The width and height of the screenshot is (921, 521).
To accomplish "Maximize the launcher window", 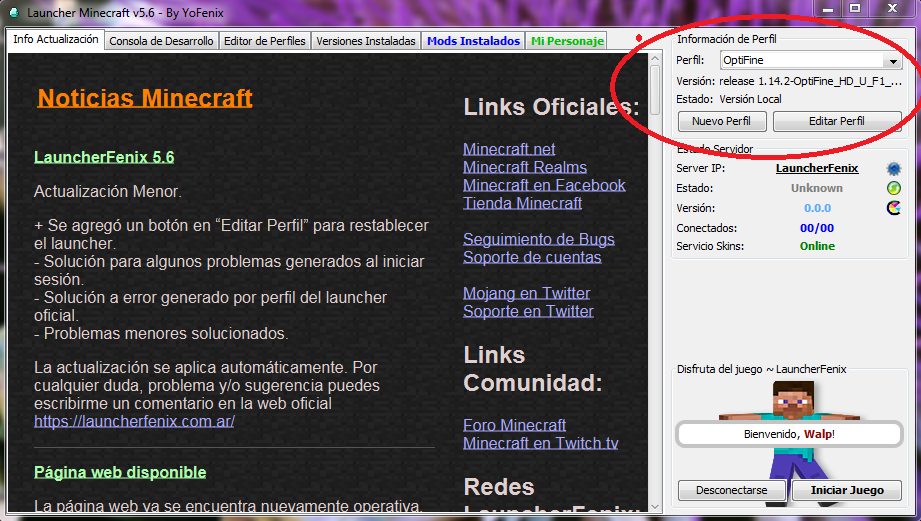I will [855, 8].
